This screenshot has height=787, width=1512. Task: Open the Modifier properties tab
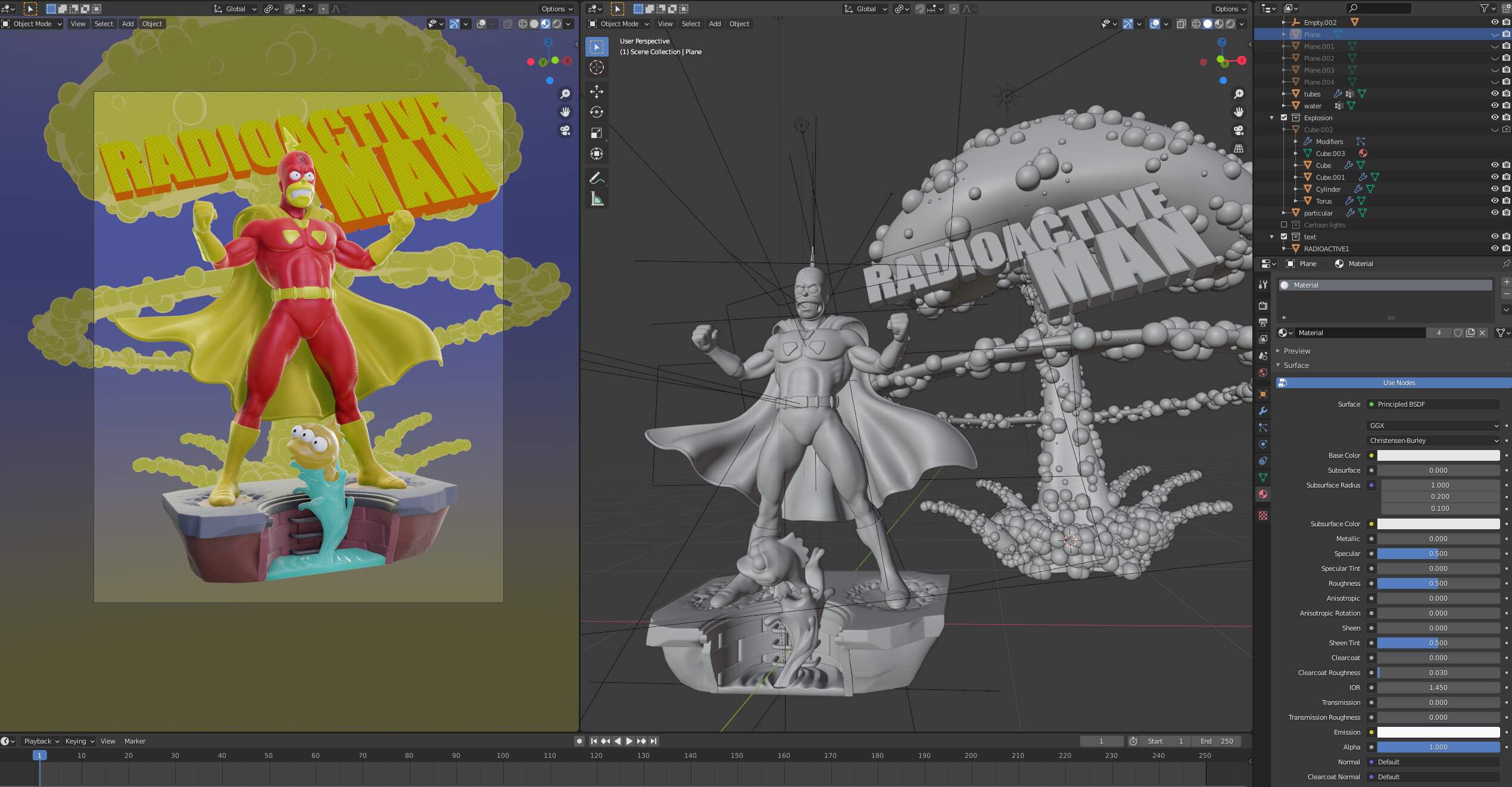pos(1263,411)
